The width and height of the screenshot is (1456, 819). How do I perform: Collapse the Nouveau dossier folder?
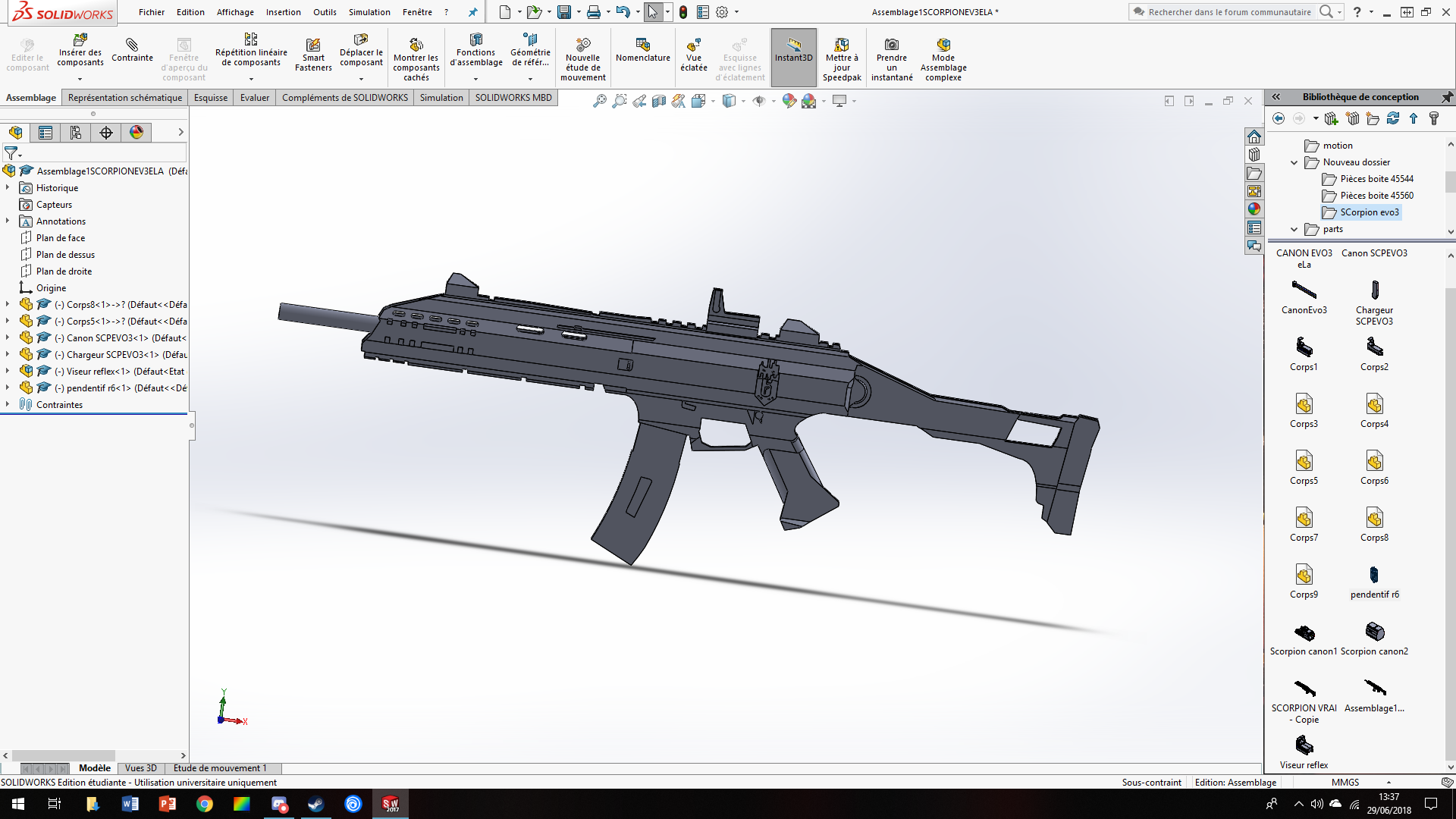point(1294,162)
